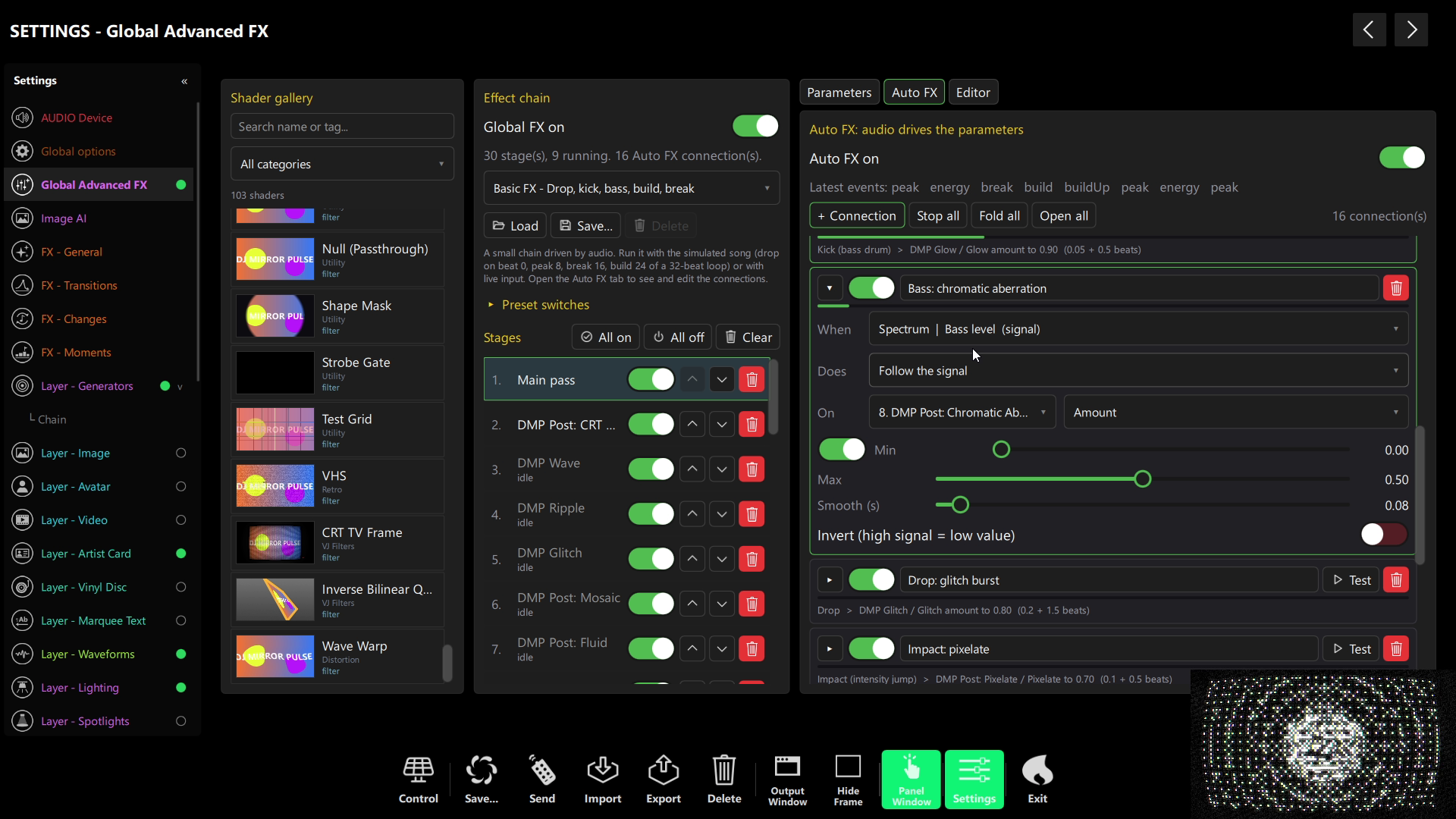Screen dimensions: 1456x819
Task: Open the Control panel in bottom toolbar
Action: click(x=418, y=780)
